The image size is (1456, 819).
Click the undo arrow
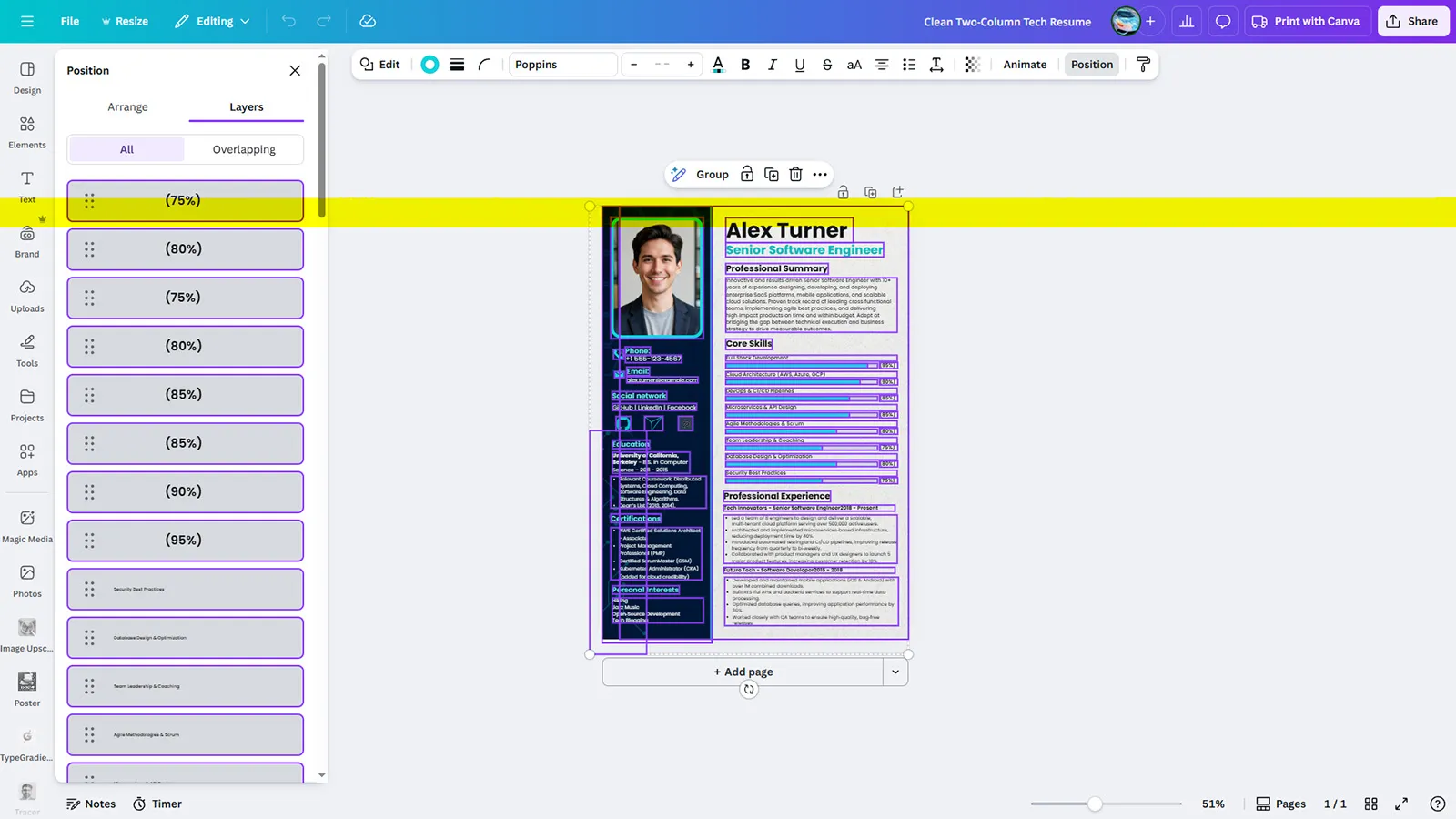[x=288, y=21]
